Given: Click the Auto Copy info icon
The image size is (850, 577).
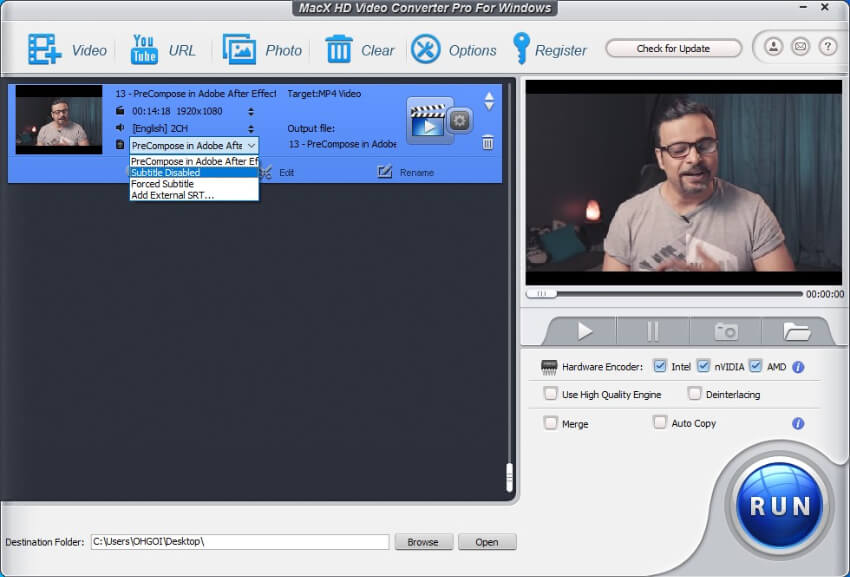Looking at the screenshot, I should [x=798, y=424].
